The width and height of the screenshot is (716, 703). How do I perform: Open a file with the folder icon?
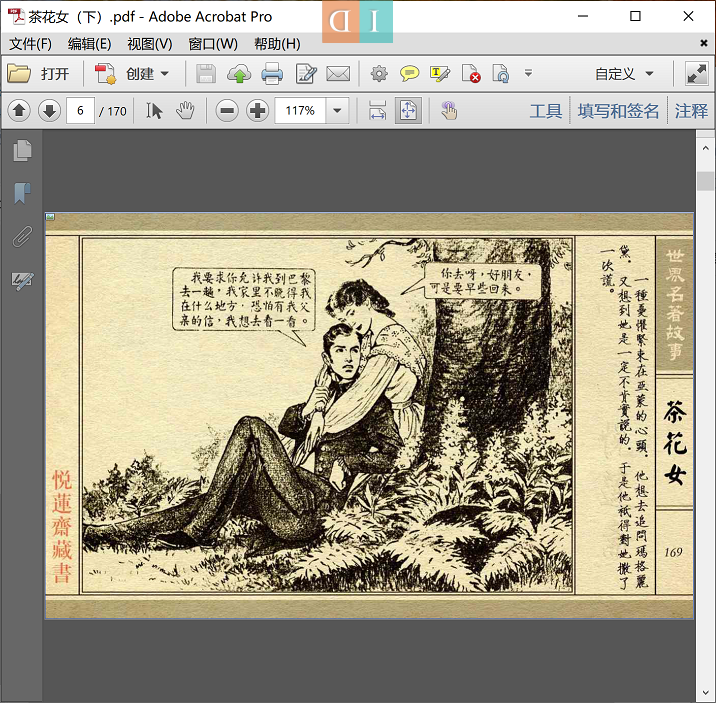[x=19, y=73]
